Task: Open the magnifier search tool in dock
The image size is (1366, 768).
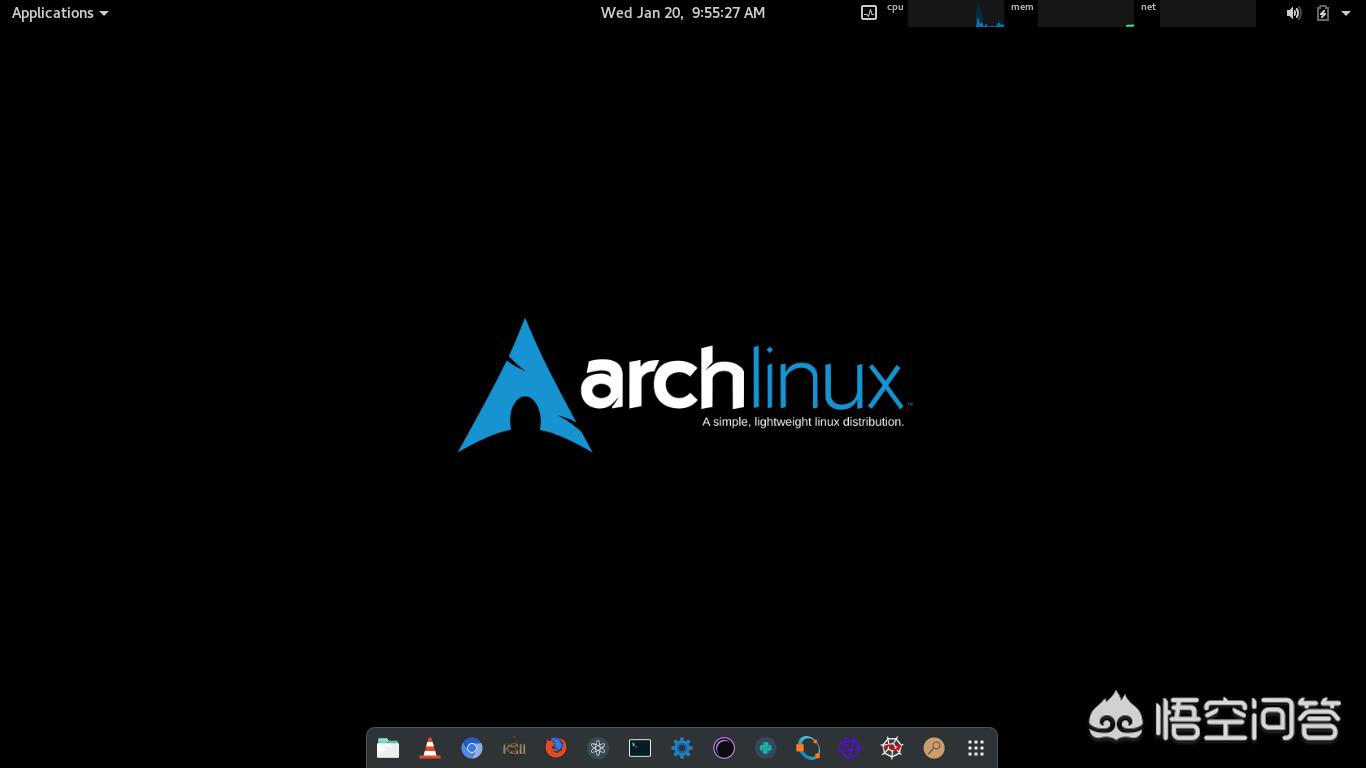Action: [x=934, y=748]
